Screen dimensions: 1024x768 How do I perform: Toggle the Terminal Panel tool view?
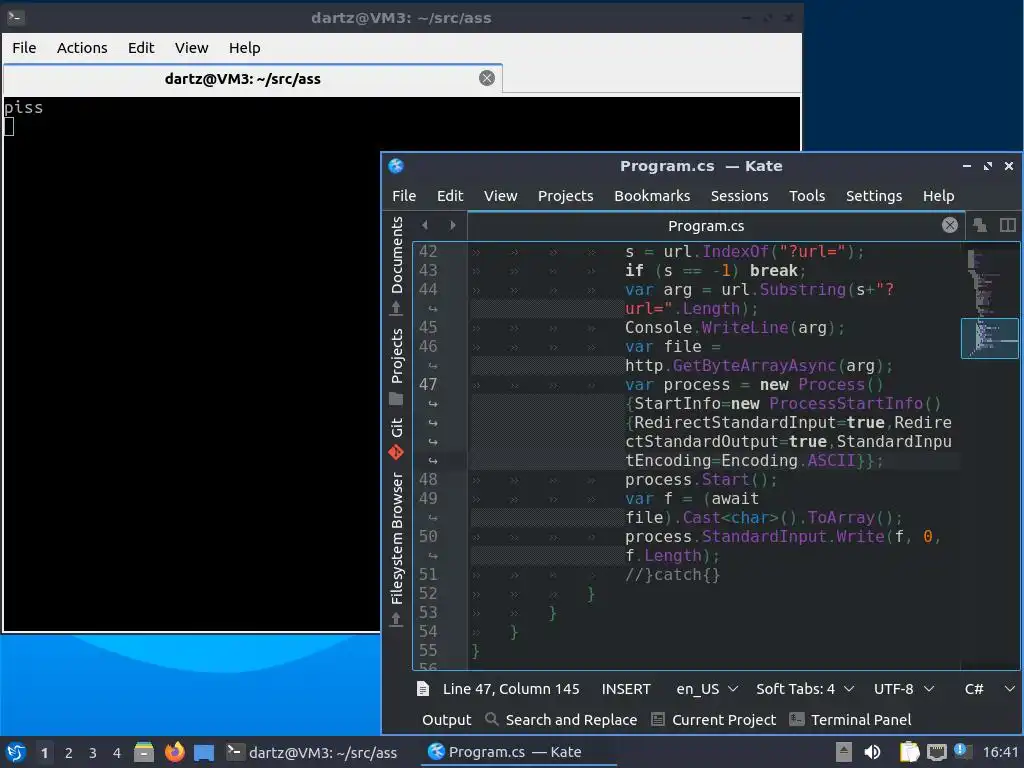pyautogui.click(x=850, y=720)
